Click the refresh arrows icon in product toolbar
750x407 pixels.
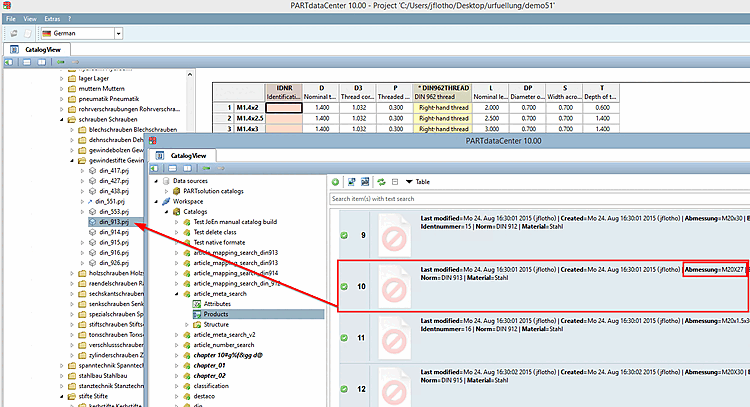380,182
